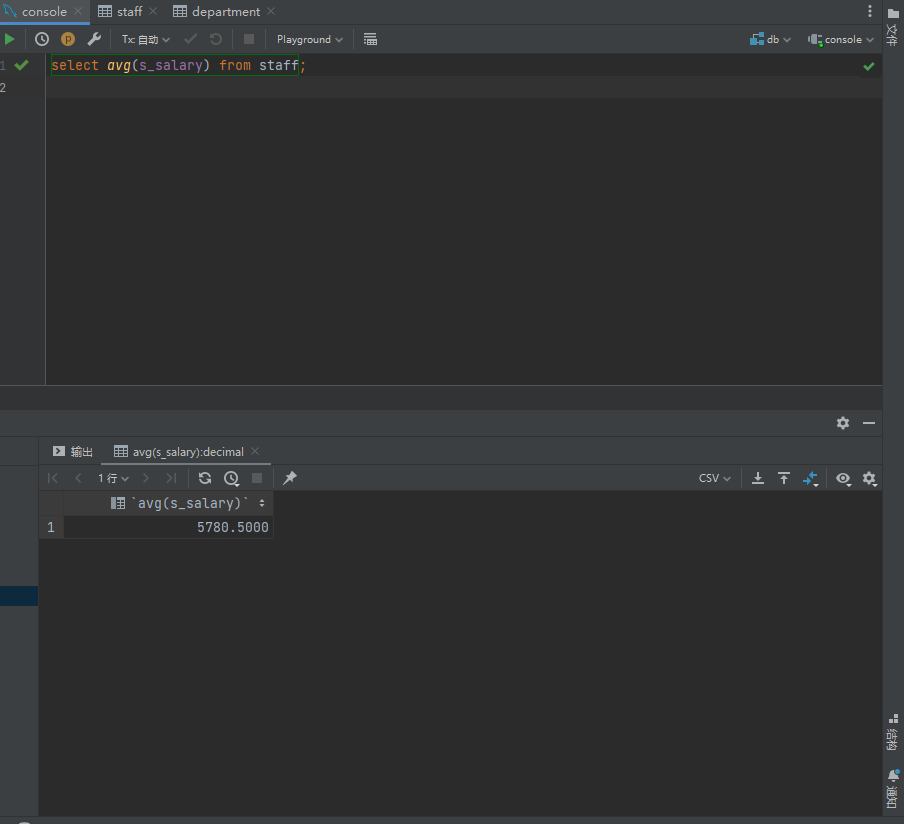Open the eye view options dropdown

coord(843,479)
